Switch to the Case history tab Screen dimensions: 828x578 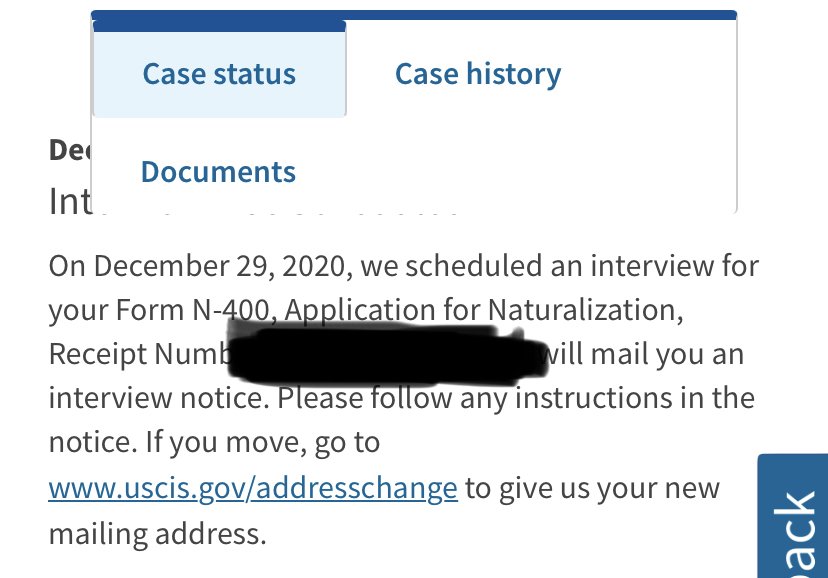tap(477, 74)
